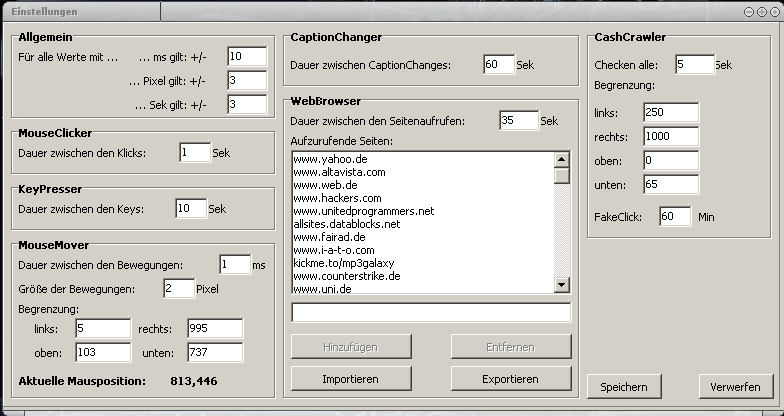
Task: Focus the CaptionChanges duration field
Action: [x=499, y=64]
